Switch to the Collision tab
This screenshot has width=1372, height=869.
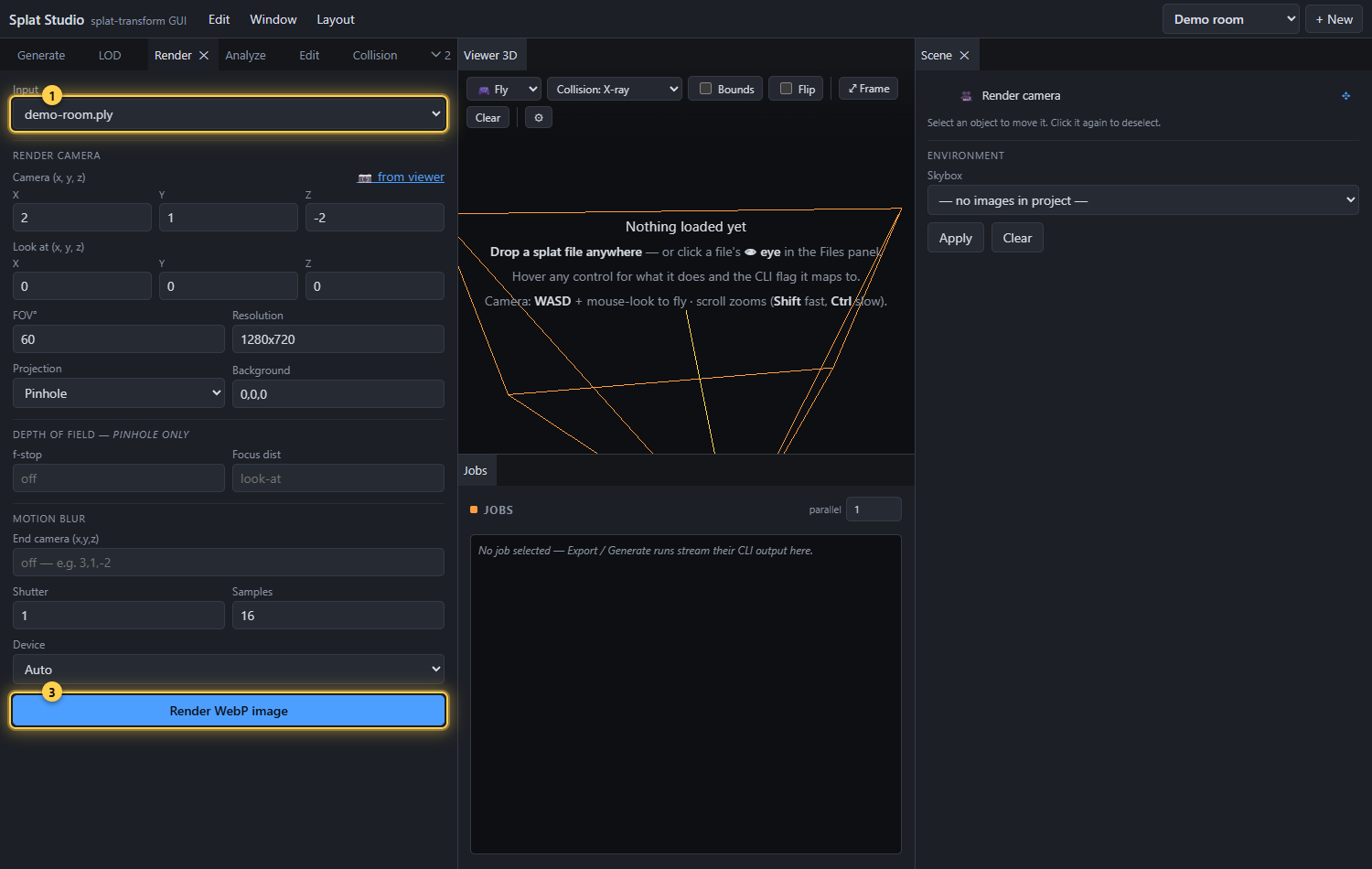point(375,56)
